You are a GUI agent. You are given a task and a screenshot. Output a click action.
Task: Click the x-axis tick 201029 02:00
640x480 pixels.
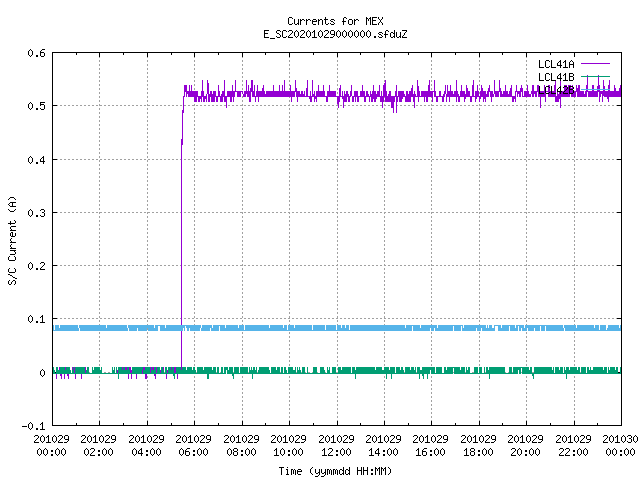98,446
